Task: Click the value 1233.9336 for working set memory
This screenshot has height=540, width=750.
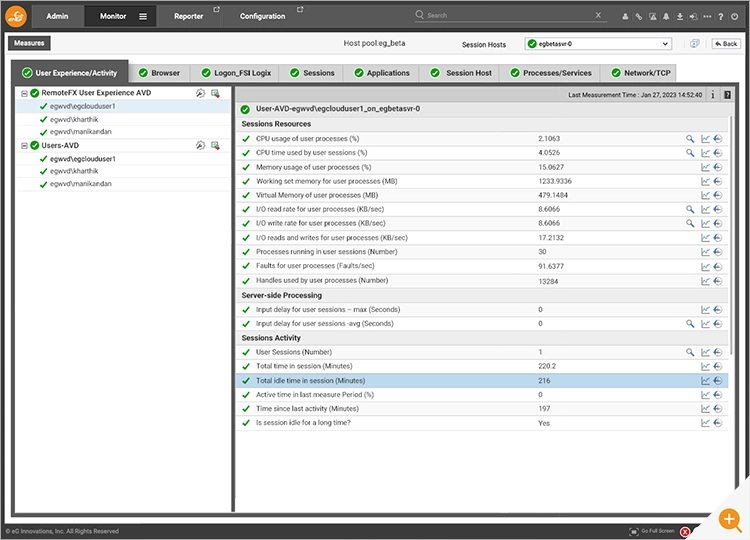Action: pyautogui.click(x=555, y=181)
